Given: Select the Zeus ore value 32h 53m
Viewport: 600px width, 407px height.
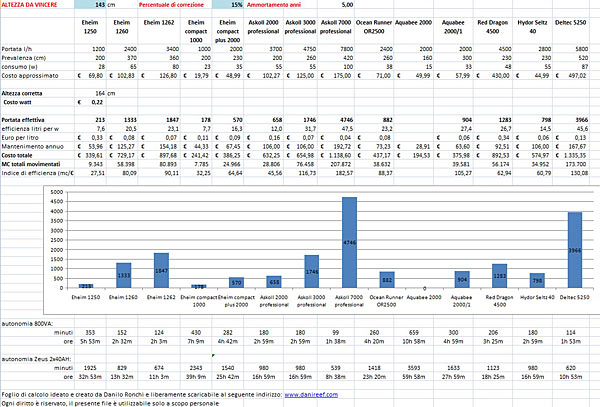Looking at the screenshot, I should (x=90, y=376).
